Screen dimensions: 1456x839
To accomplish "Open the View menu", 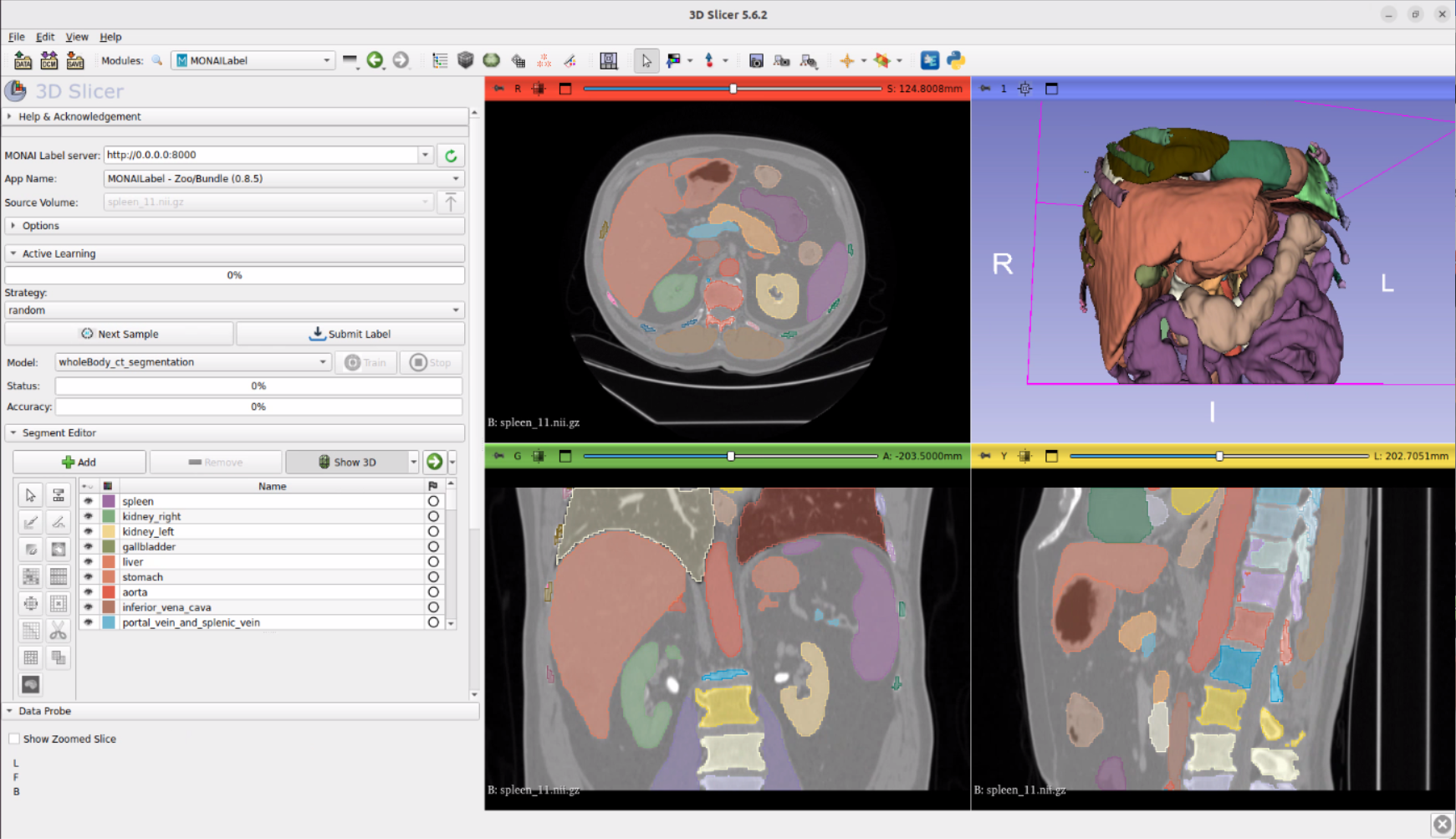I will click(76, 37).
